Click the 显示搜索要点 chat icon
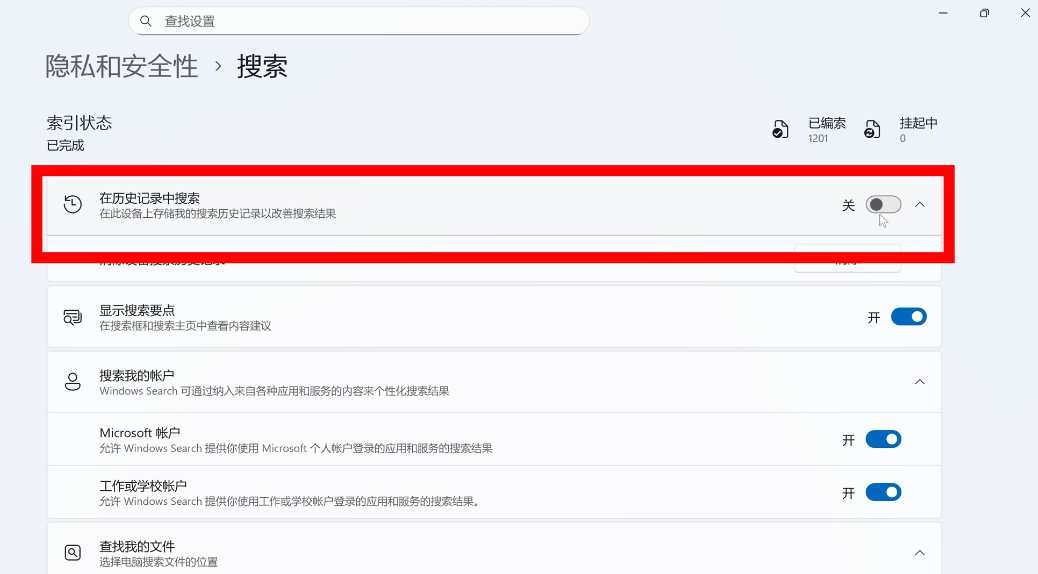Image resolution: width=1038 pixels, height=574 pixels. (x=73, y=317)
